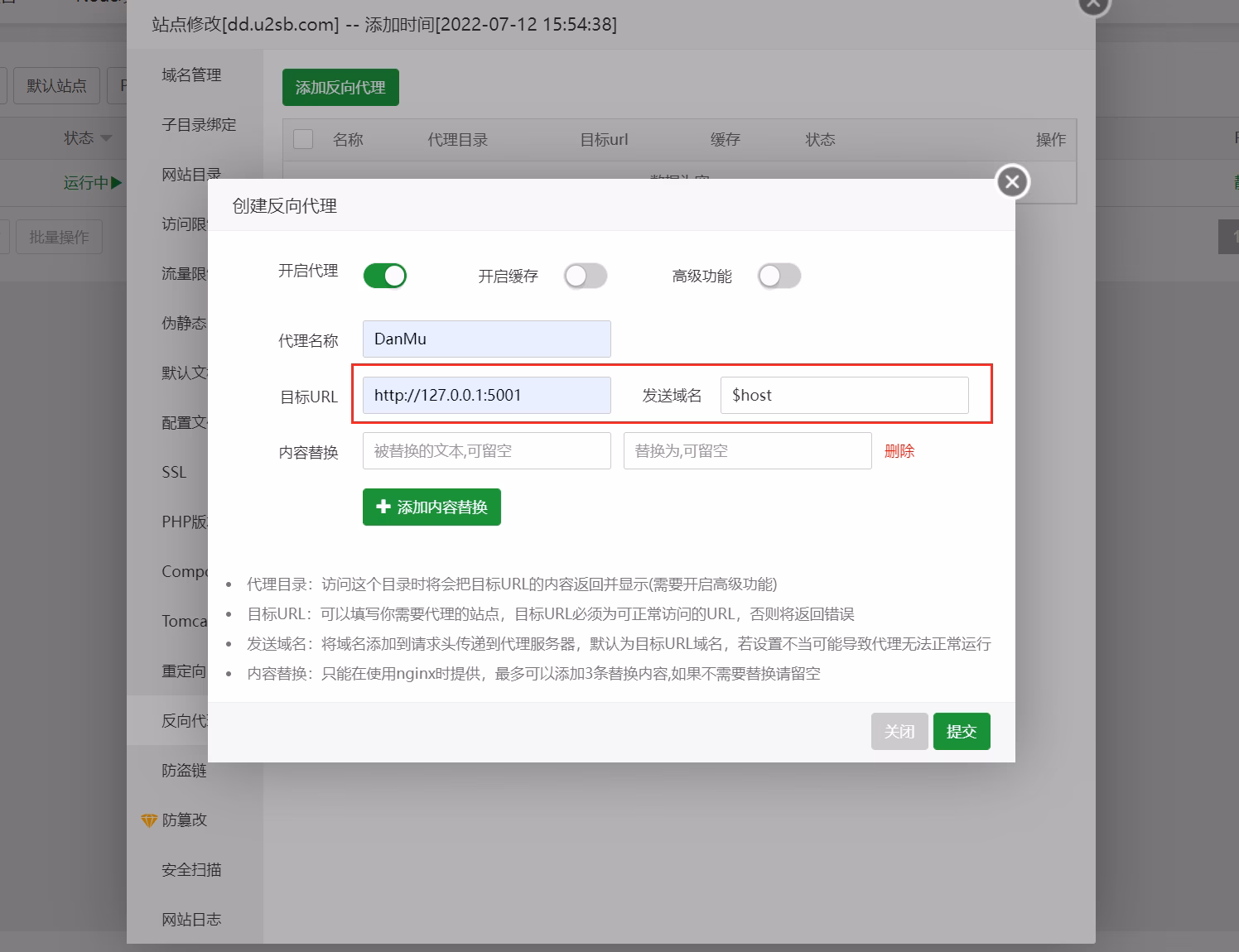Click the 默认站点 button in background page

coord(56,85)
